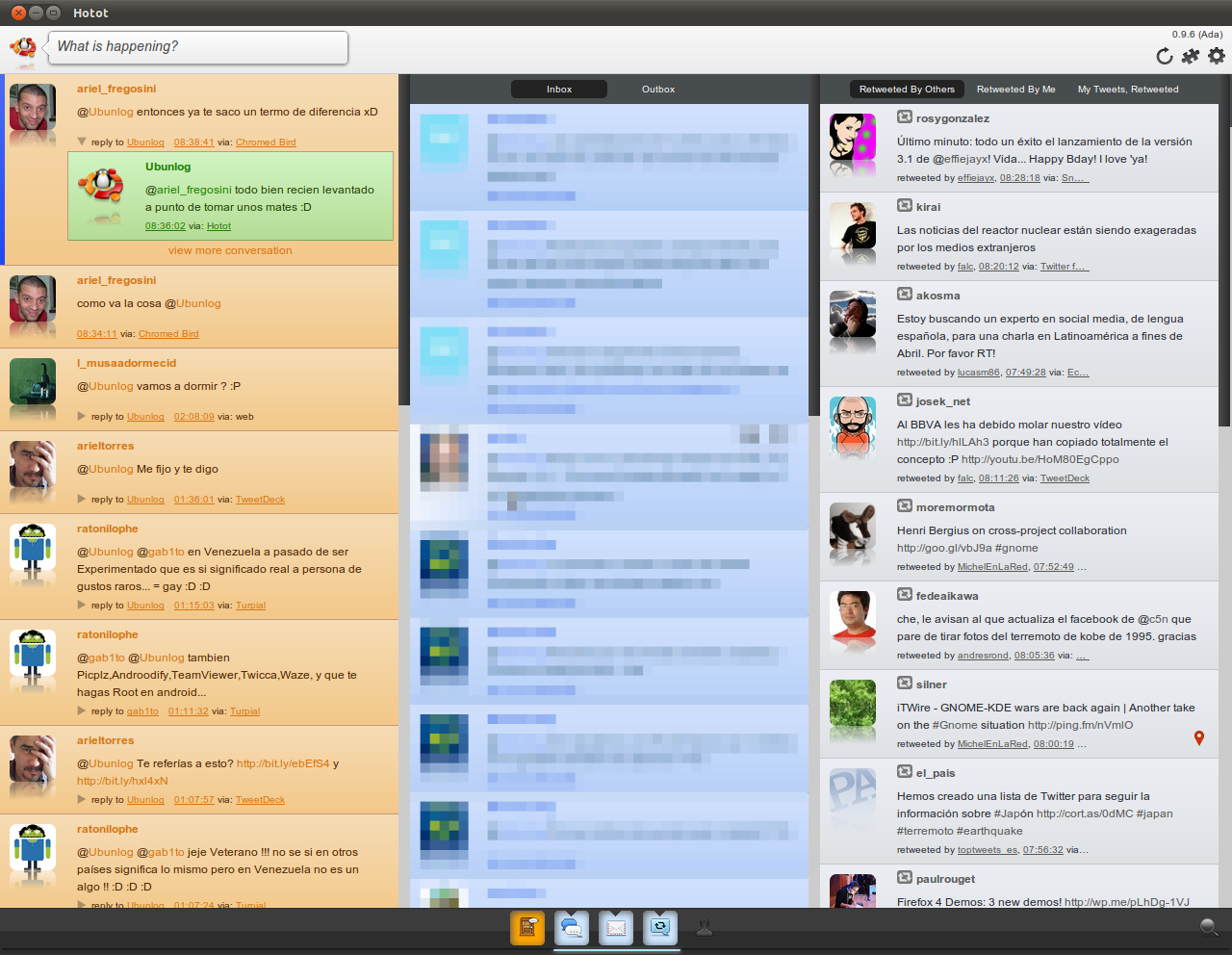Click the retweet icon beside moremormota
The image size is (1232, 955).
[905, 506]
